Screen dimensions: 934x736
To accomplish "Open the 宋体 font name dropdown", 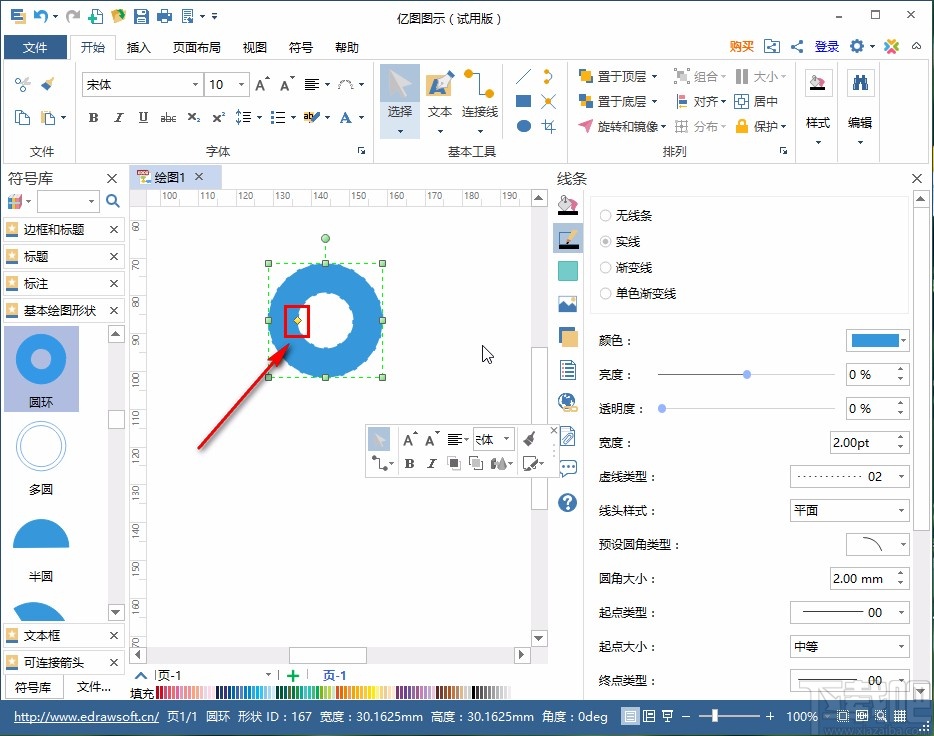I will tap(195, 85).
